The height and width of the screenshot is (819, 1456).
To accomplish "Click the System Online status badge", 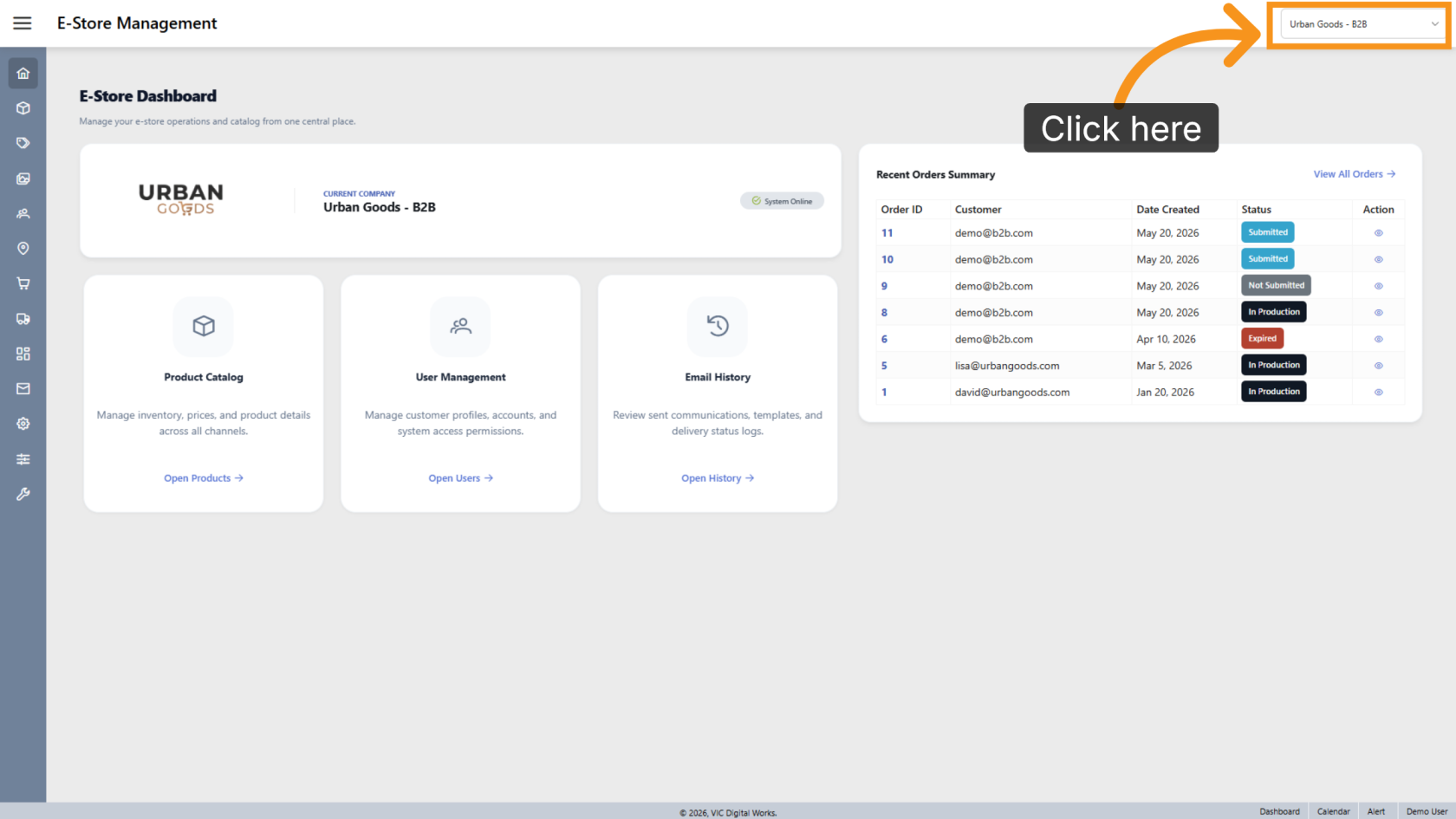I will point(782,201).
